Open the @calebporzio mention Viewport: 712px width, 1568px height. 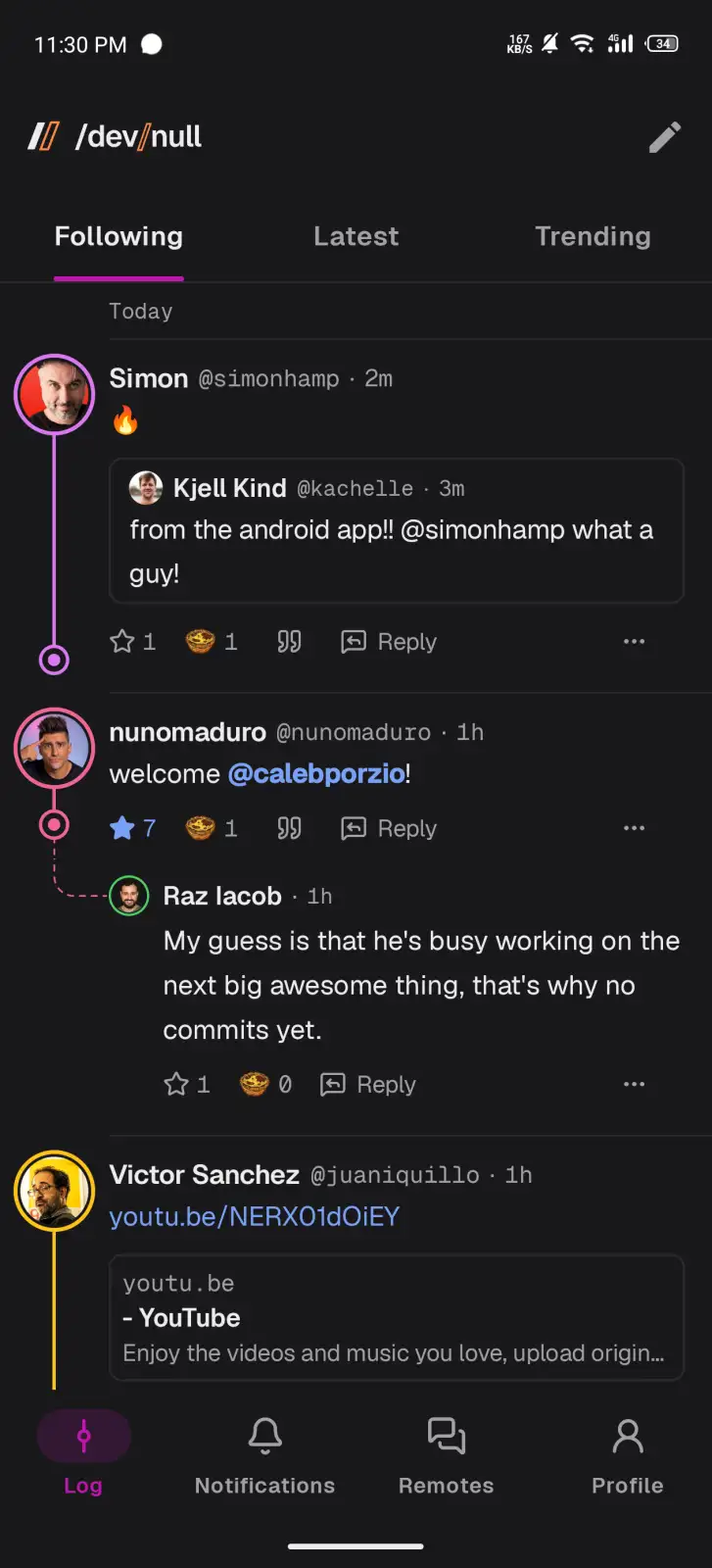[316, 773]
